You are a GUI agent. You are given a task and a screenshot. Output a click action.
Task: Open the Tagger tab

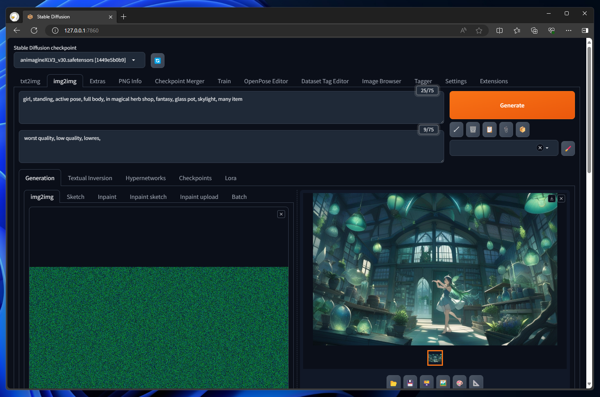[x=423, y=81]
